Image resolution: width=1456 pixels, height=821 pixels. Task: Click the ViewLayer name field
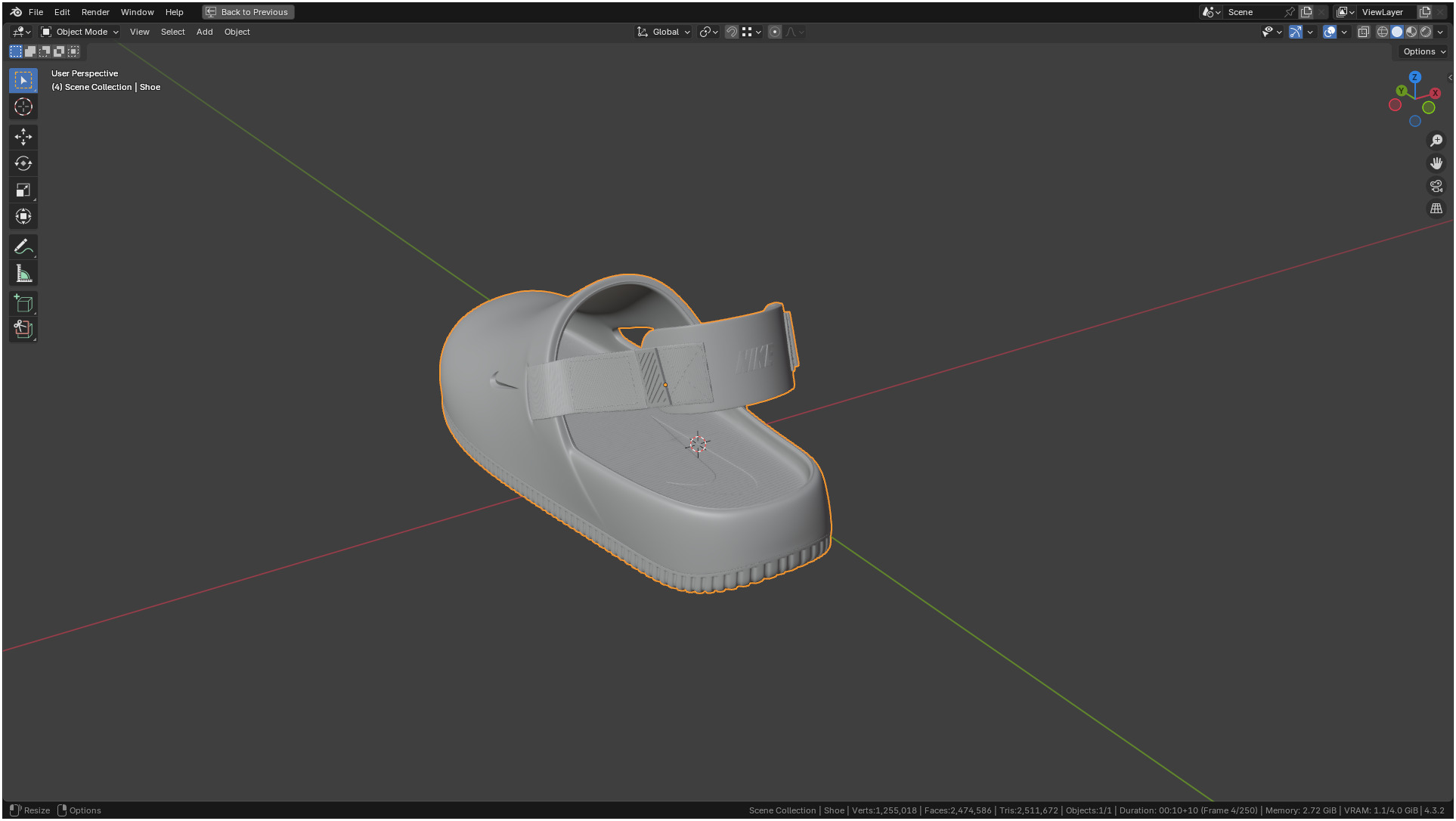pyautogui.click(x=1386, y=12)
